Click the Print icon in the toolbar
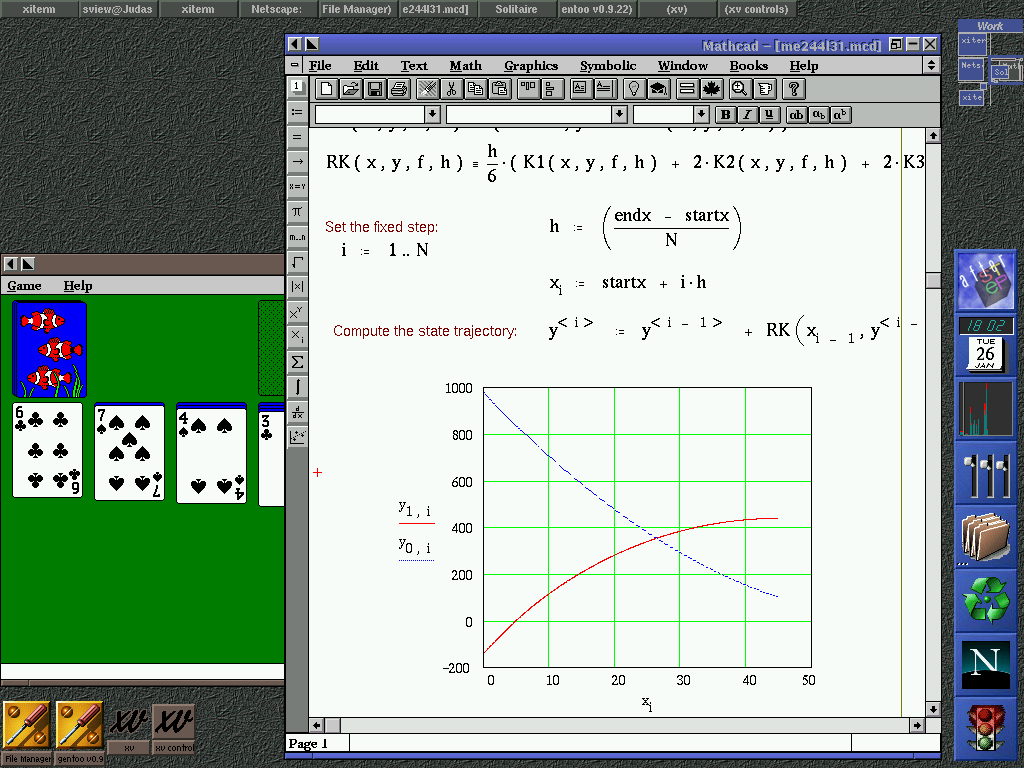This screenshot has width=1024, height=768. 399,89
